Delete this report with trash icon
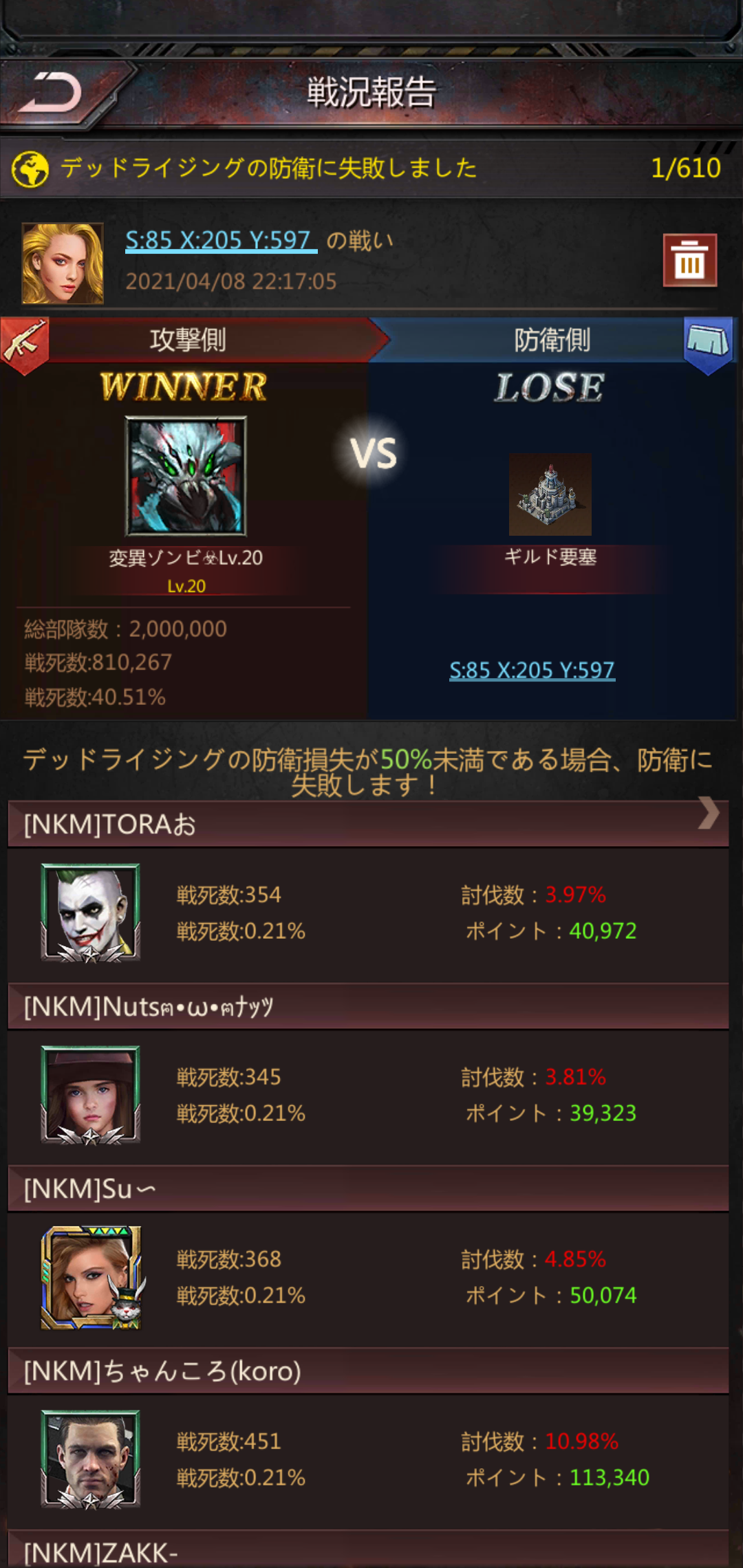This screenshot has width=743, height=1568. [689, 260]
